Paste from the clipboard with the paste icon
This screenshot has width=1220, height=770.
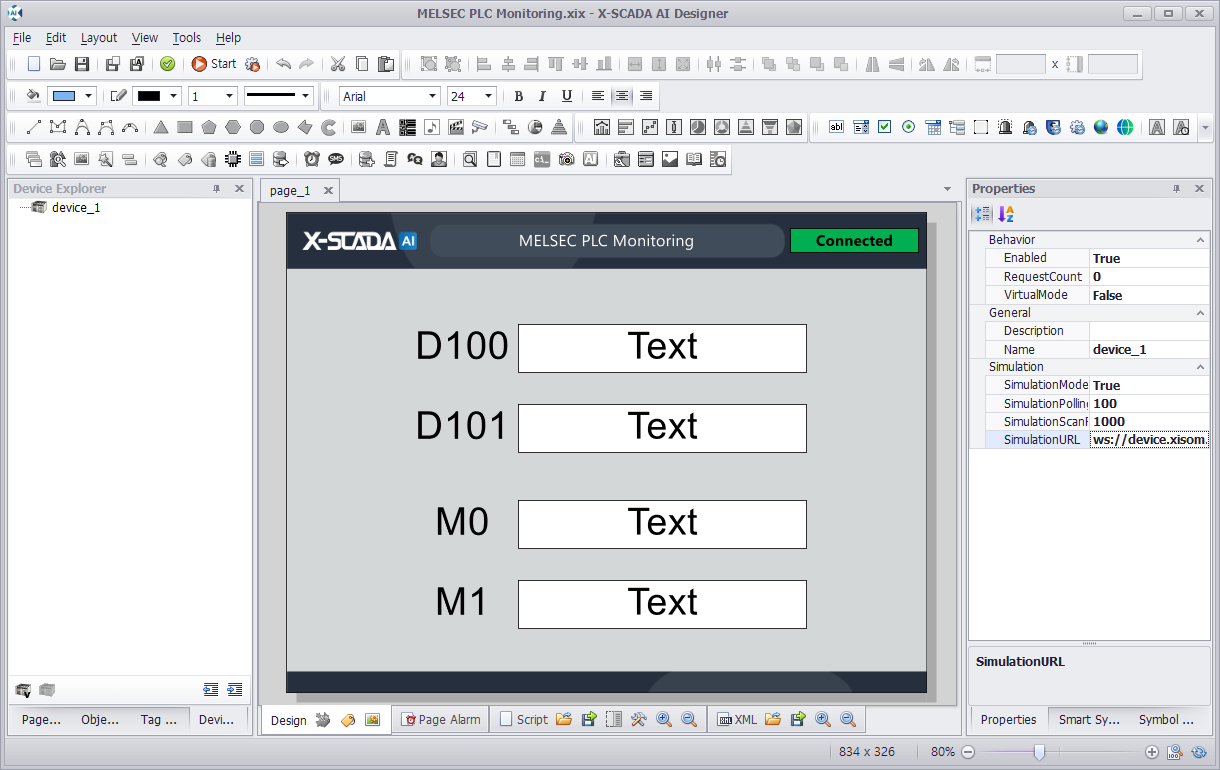point(386,64)
